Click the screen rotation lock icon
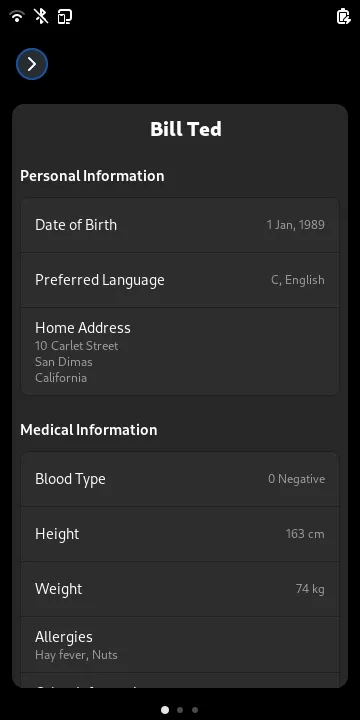This screenshot has width=360, height=720. point(65,17)
